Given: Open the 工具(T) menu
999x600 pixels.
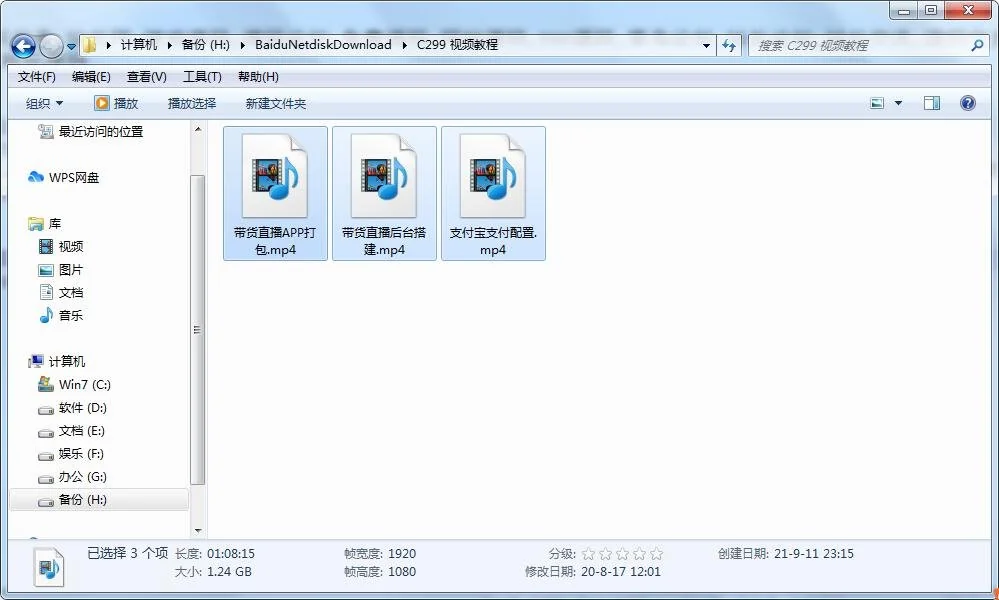Looking at the screenshot, I should coord(202,77).
